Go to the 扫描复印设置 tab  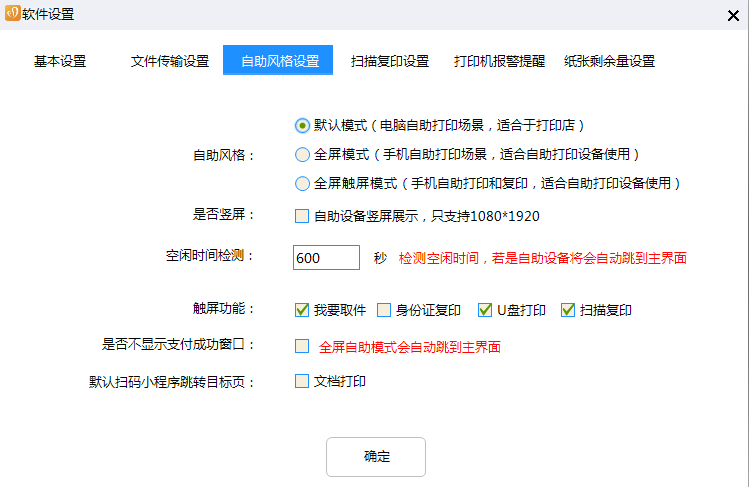pos(390,61)
